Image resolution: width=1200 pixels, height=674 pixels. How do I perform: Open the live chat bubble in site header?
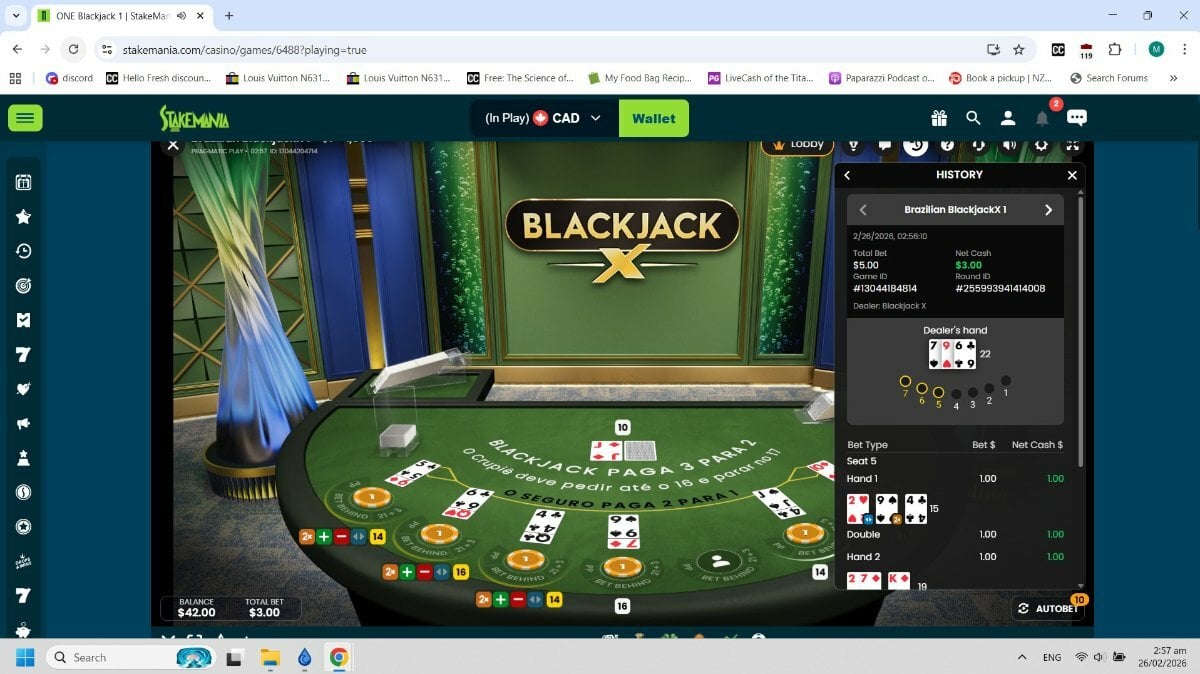1076,118
